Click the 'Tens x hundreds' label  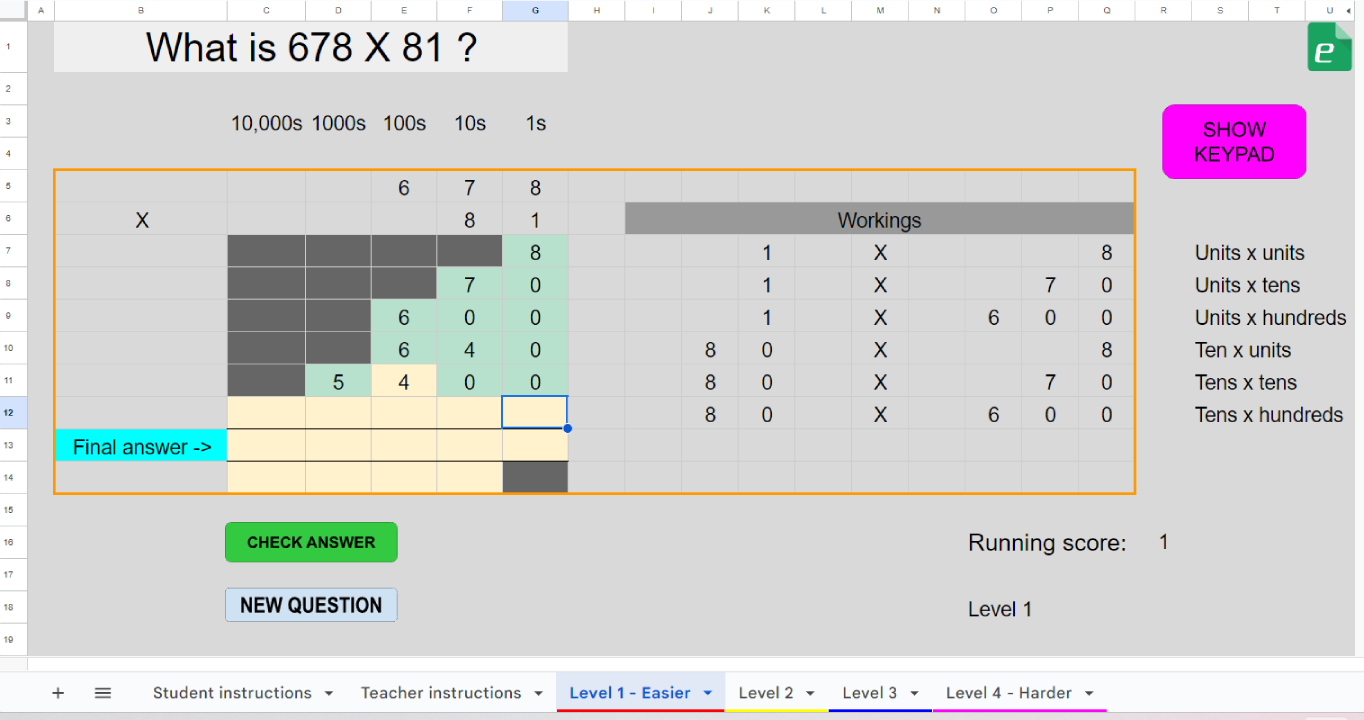pos(1269,415)
